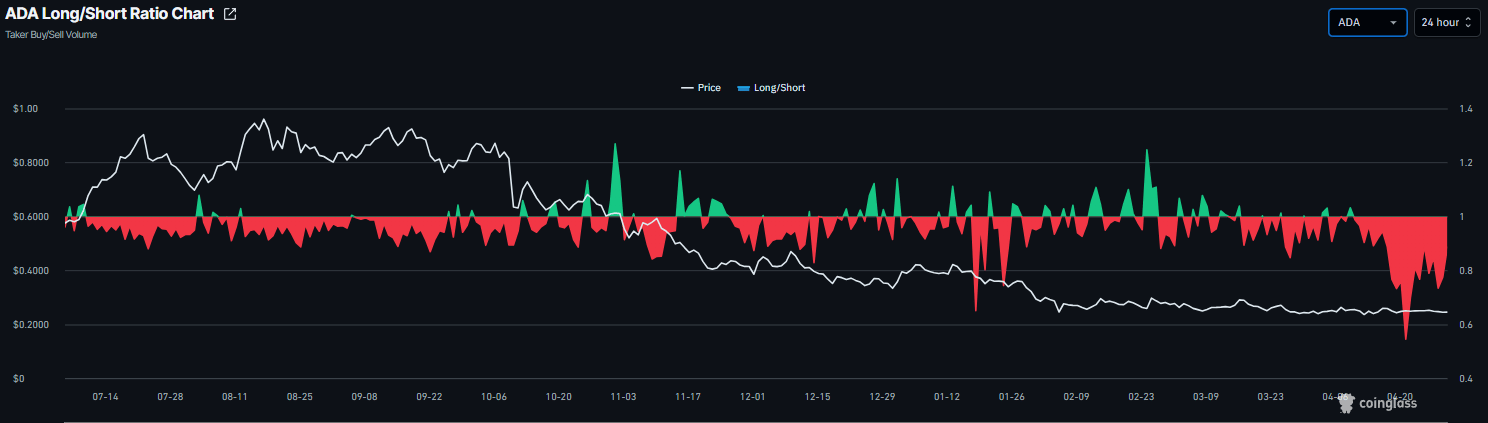
Task: Select the 02-23 date on timeline
Action: point(1141,397)
